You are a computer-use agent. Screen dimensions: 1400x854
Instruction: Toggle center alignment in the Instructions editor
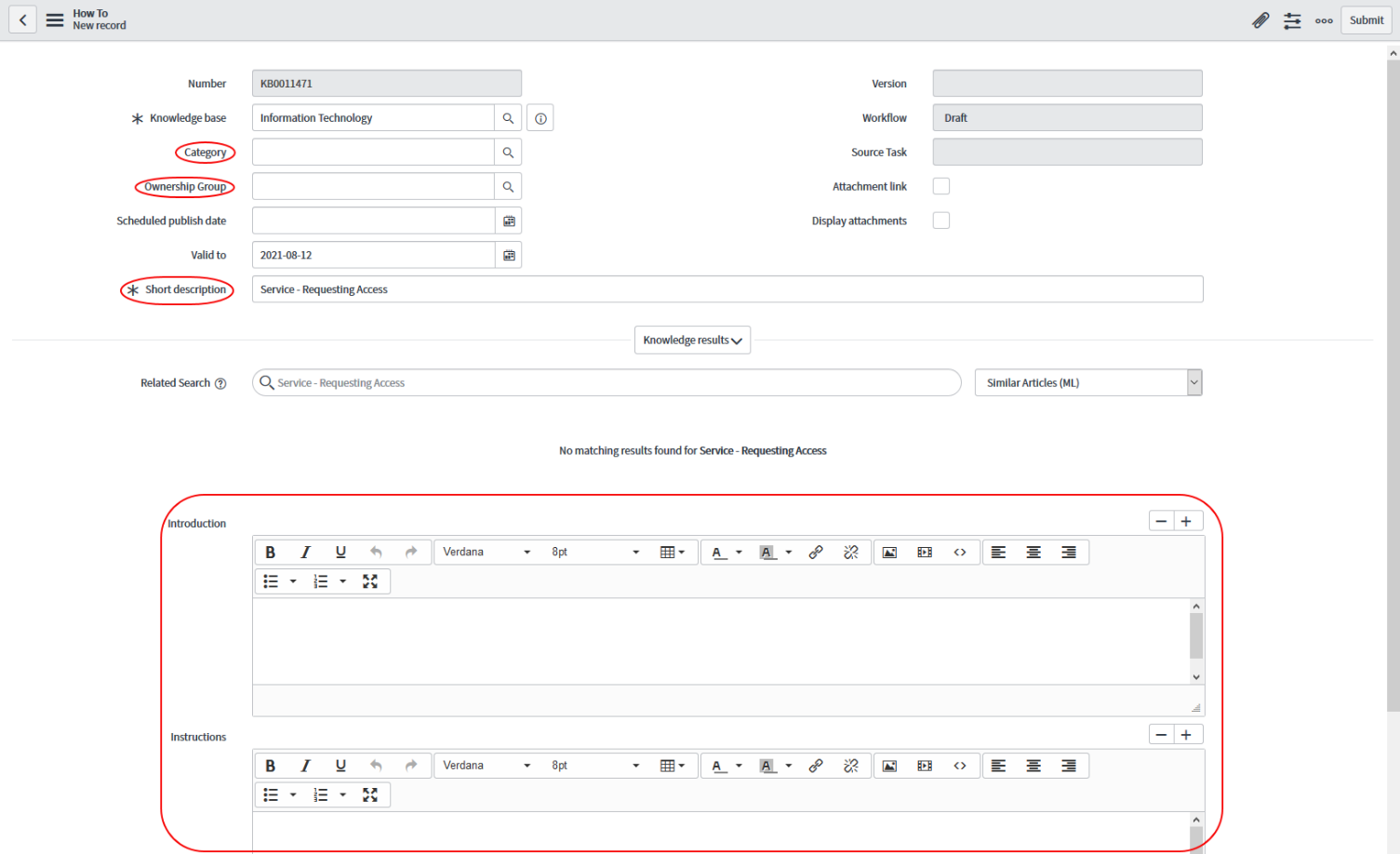[1033, 765]
